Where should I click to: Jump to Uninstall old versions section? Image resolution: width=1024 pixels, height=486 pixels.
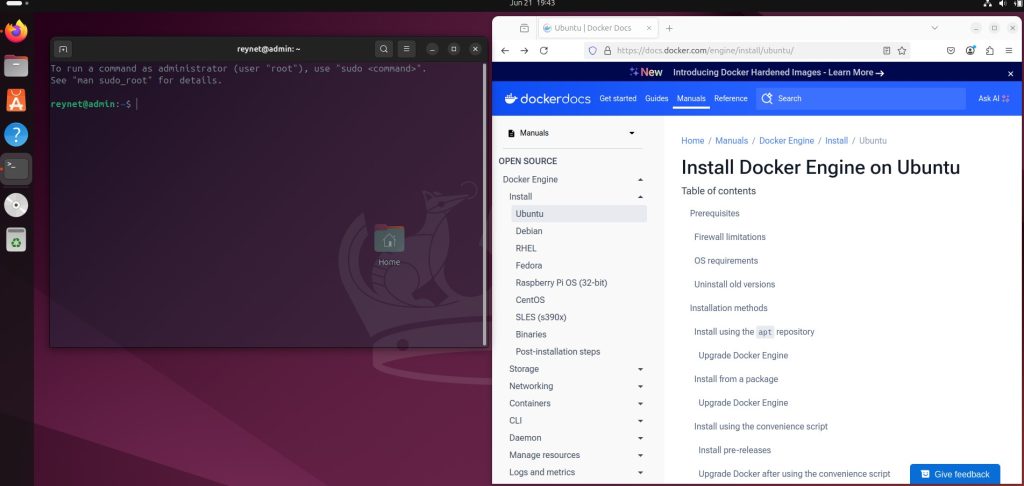735,284
